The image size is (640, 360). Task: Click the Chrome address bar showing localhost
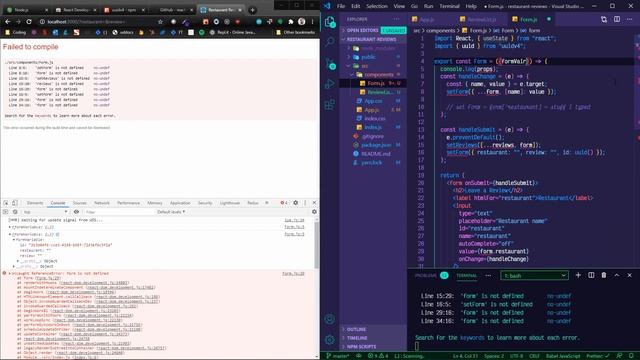tap(98, 22)
